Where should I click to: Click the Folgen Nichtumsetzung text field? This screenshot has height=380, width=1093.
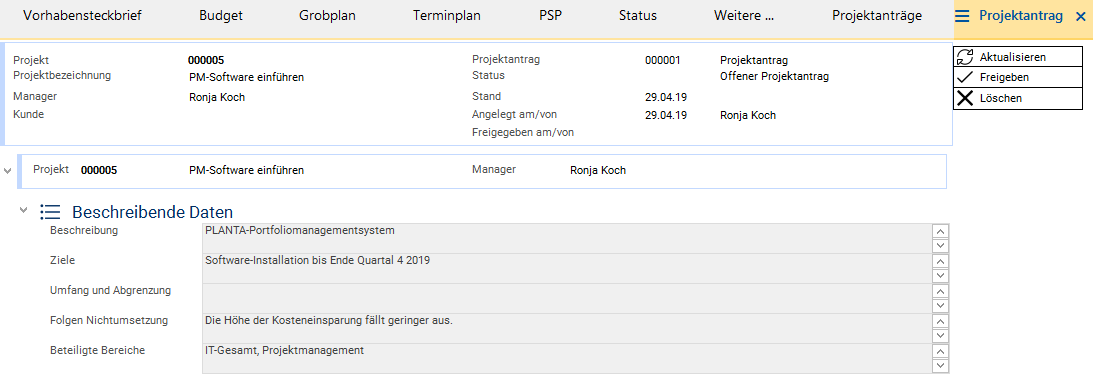[x=566, y=328]
